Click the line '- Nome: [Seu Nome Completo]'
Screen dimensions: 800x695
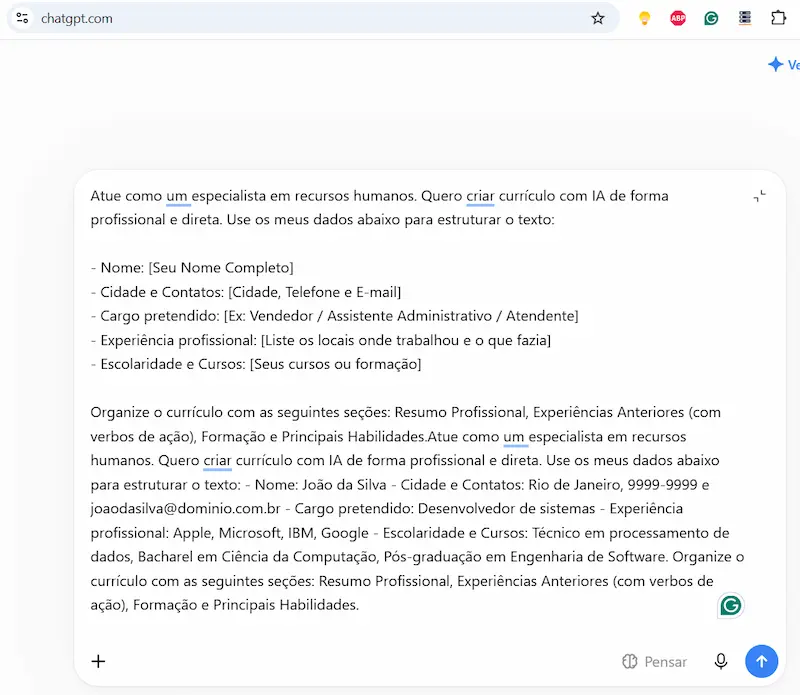[x=192, y=268]
